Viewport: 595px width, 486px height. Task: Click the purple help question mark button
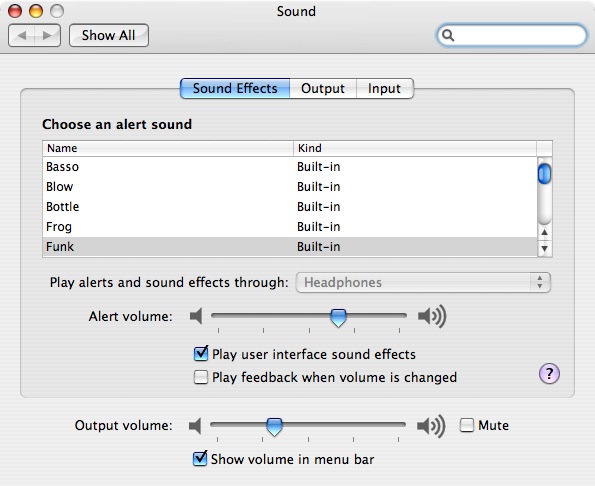point(549,374)
